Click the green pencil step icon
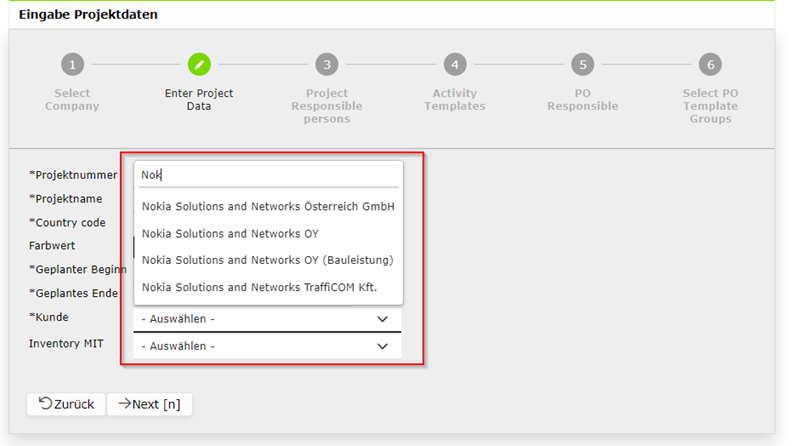The image size is (800, 446). pyautogui.click(x=199, y=65)
